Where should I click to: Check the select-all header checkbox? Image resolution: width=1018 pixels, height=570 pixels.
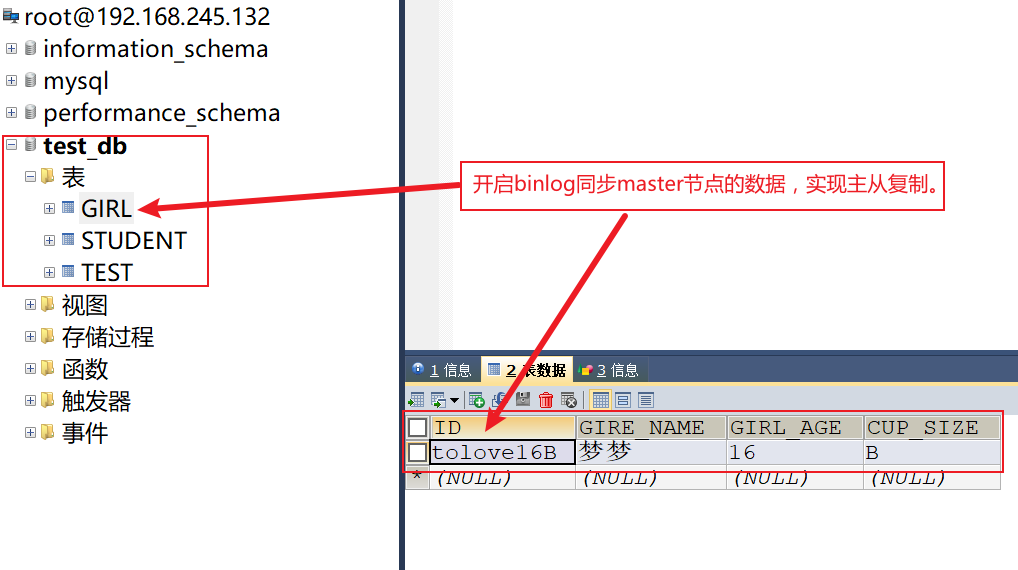pyautogui.click(x=417, y=427)
